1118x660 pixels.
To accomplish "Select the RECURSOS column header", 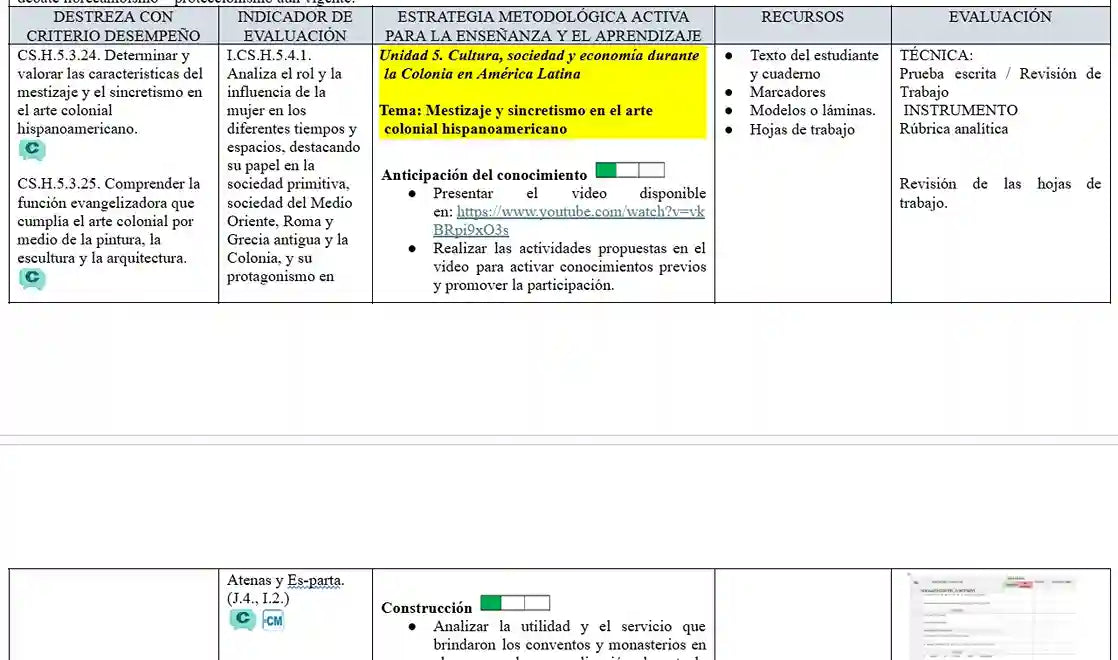I will coord(801,17).
